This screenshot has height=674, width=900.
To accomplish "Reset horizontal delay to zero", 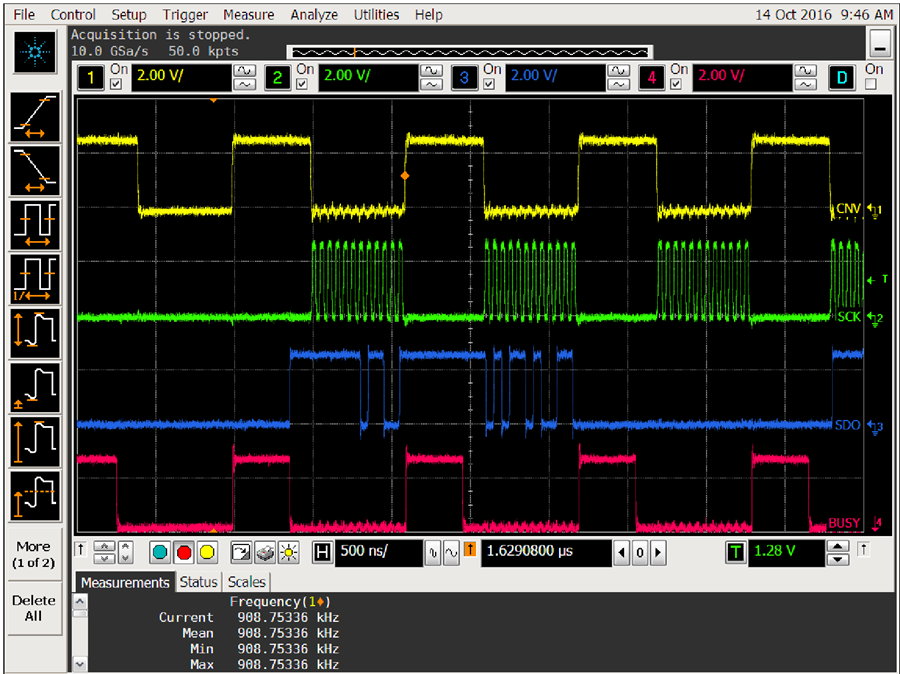I will 640,553.
